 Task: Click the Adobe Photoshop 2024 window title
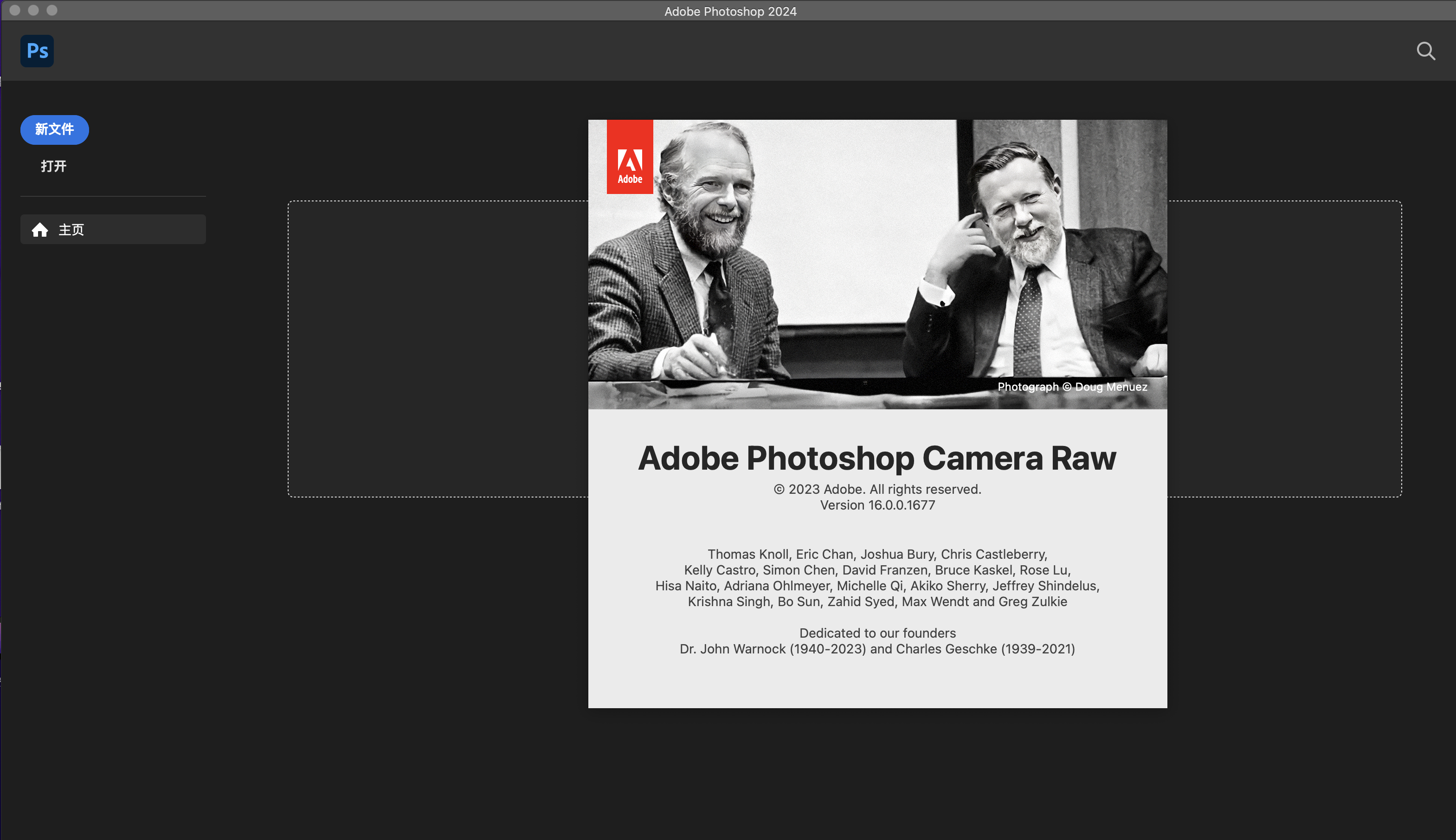730,11
